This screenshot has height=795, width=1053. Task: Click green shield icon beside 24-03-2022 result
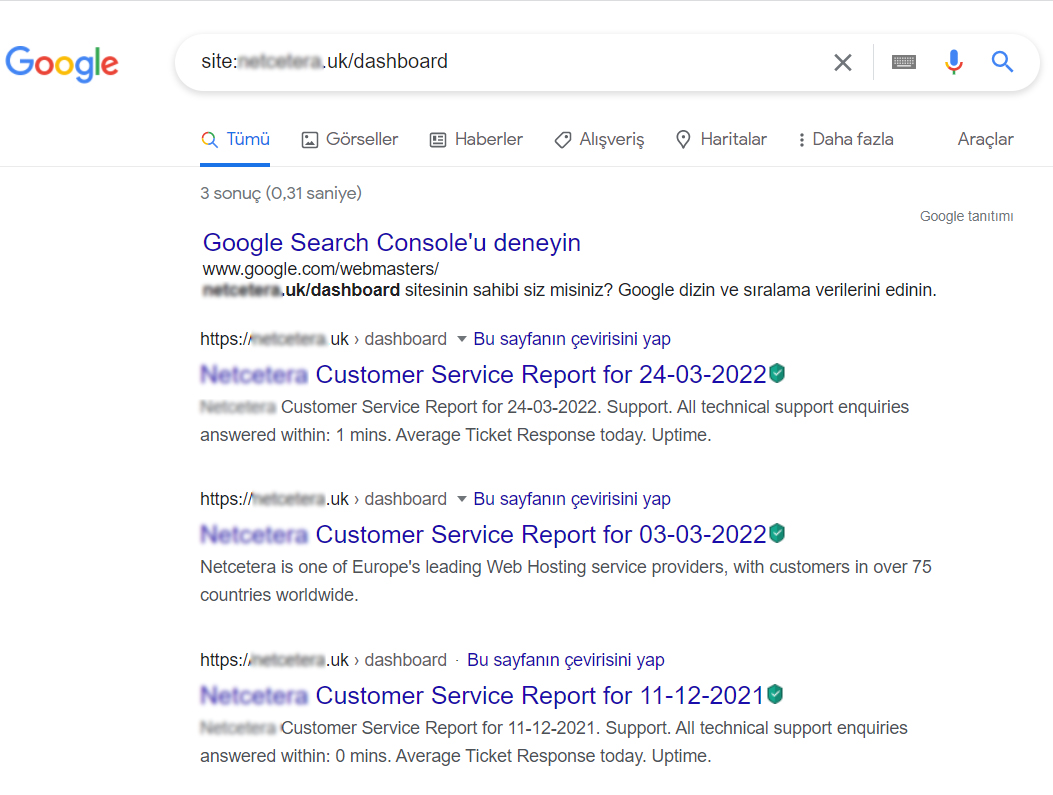[777, 373]
